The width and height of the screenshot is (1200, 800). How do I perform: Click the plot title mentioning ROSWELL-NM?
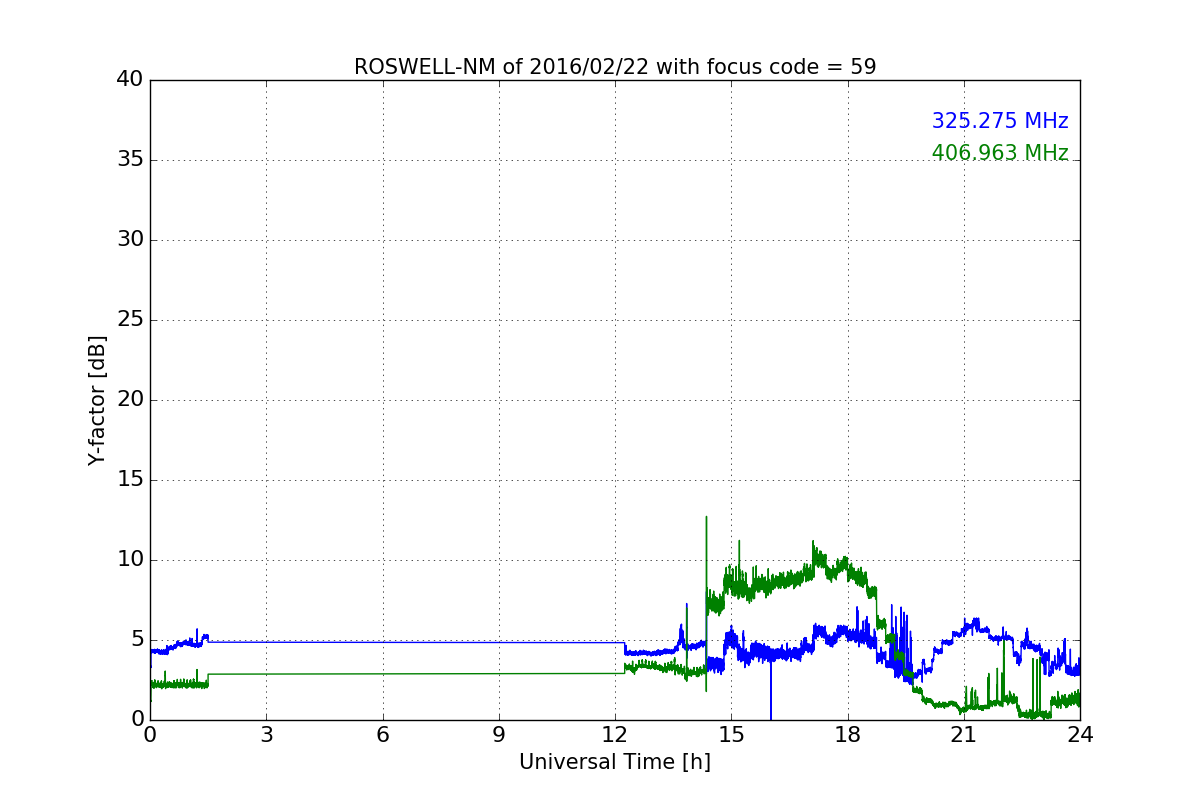[x=615, y=67]
